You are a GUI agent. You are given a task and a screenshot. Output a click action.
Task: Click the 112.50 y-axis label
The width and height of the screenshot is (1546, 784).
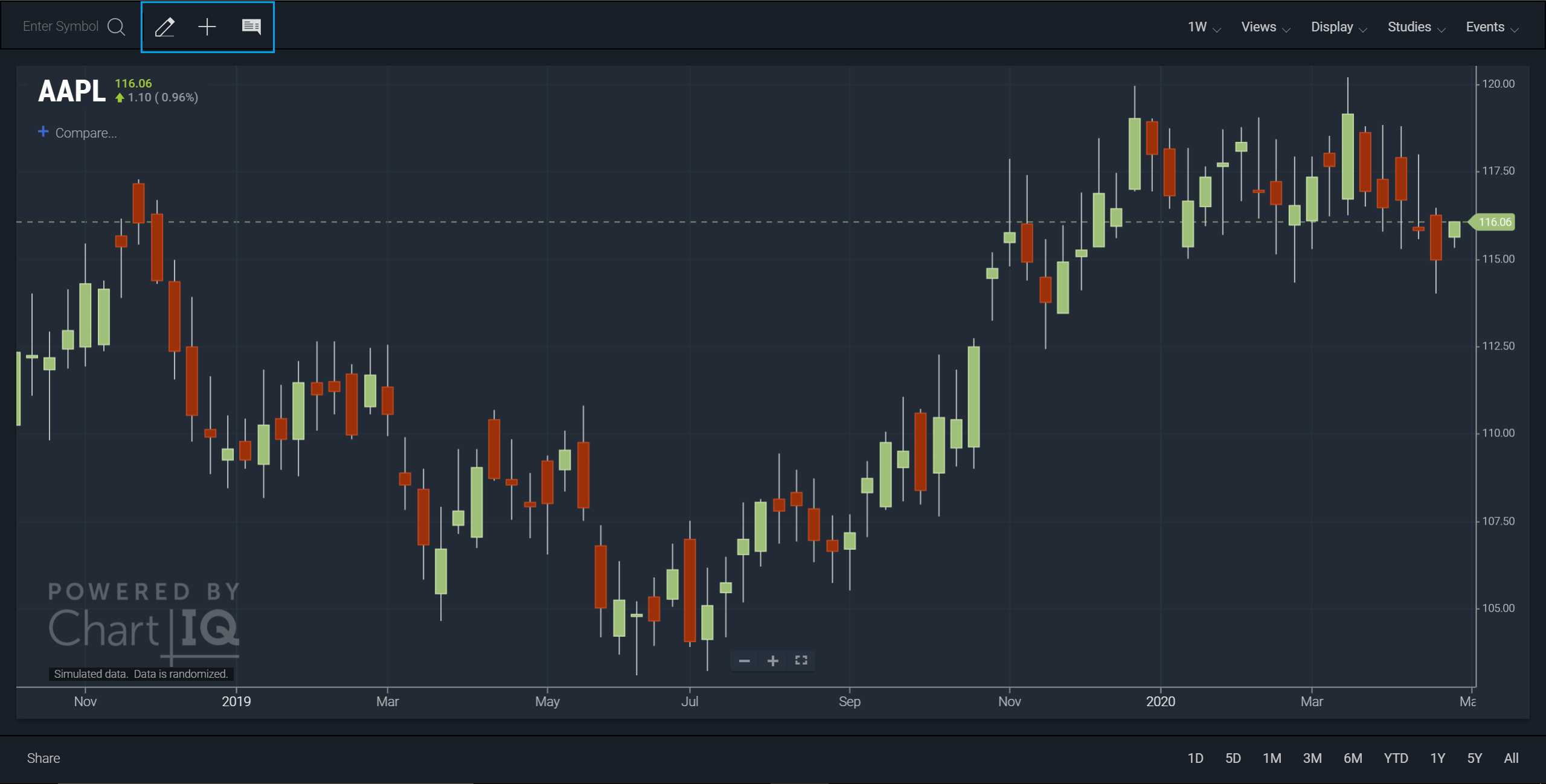[x=1498, y=346]
